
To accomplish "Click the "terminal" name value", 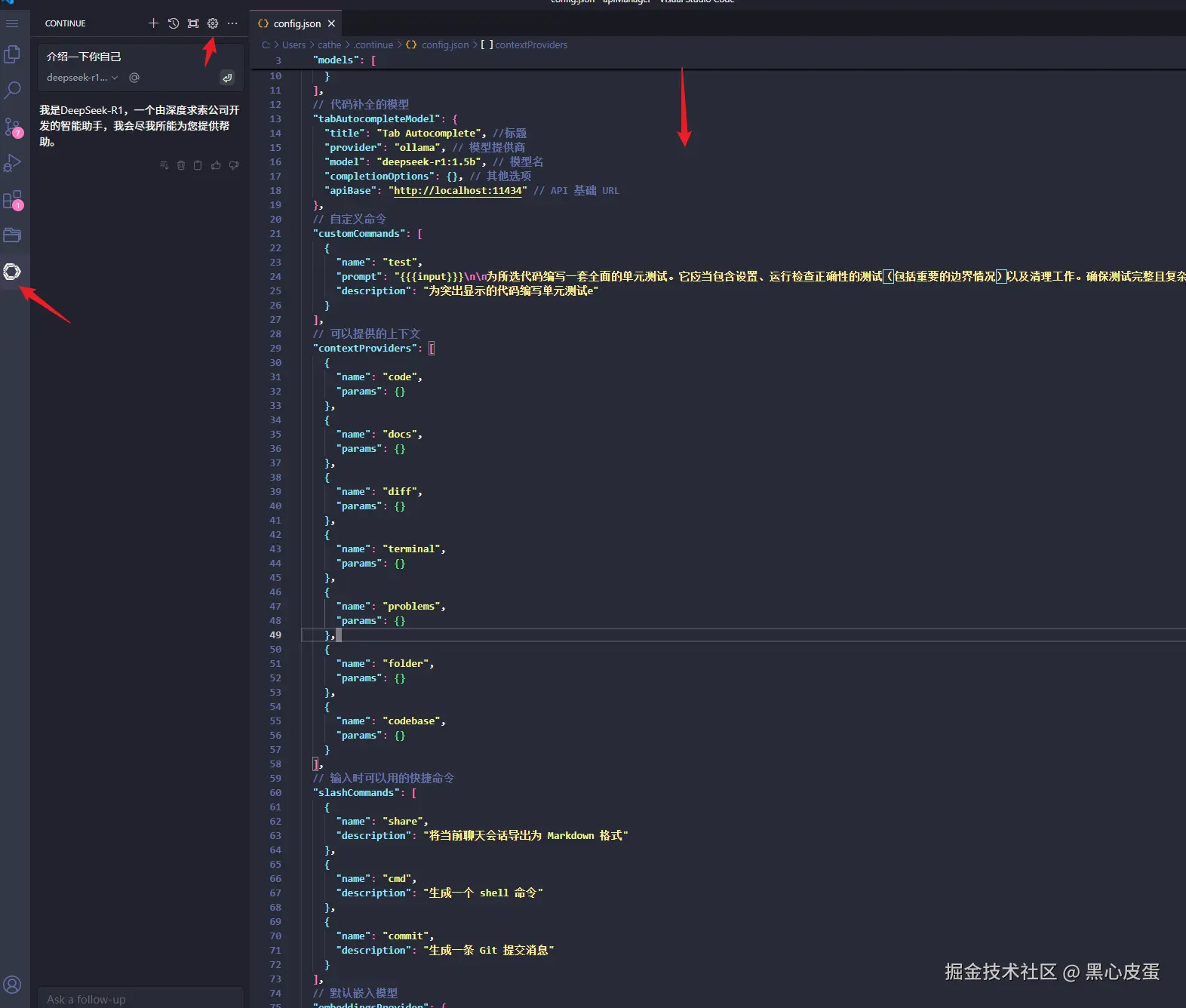I will tap(411, 549).
